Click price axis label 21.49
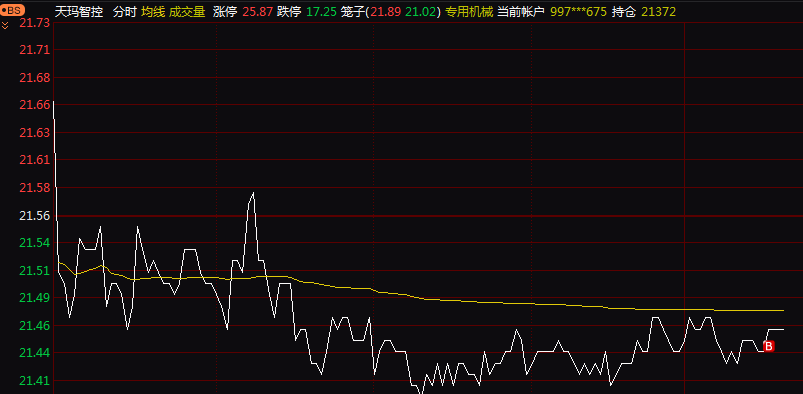Viewport: 803px width, 394px height. tap(35, 298)
